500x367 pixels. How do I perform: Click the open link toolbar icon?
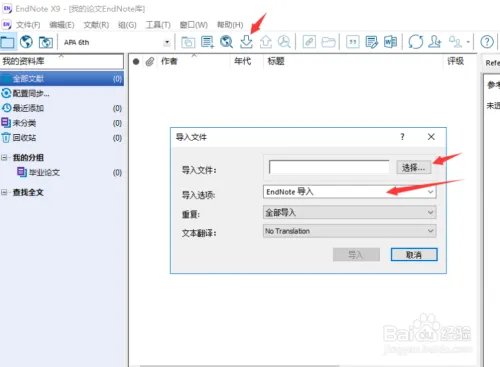309,42
